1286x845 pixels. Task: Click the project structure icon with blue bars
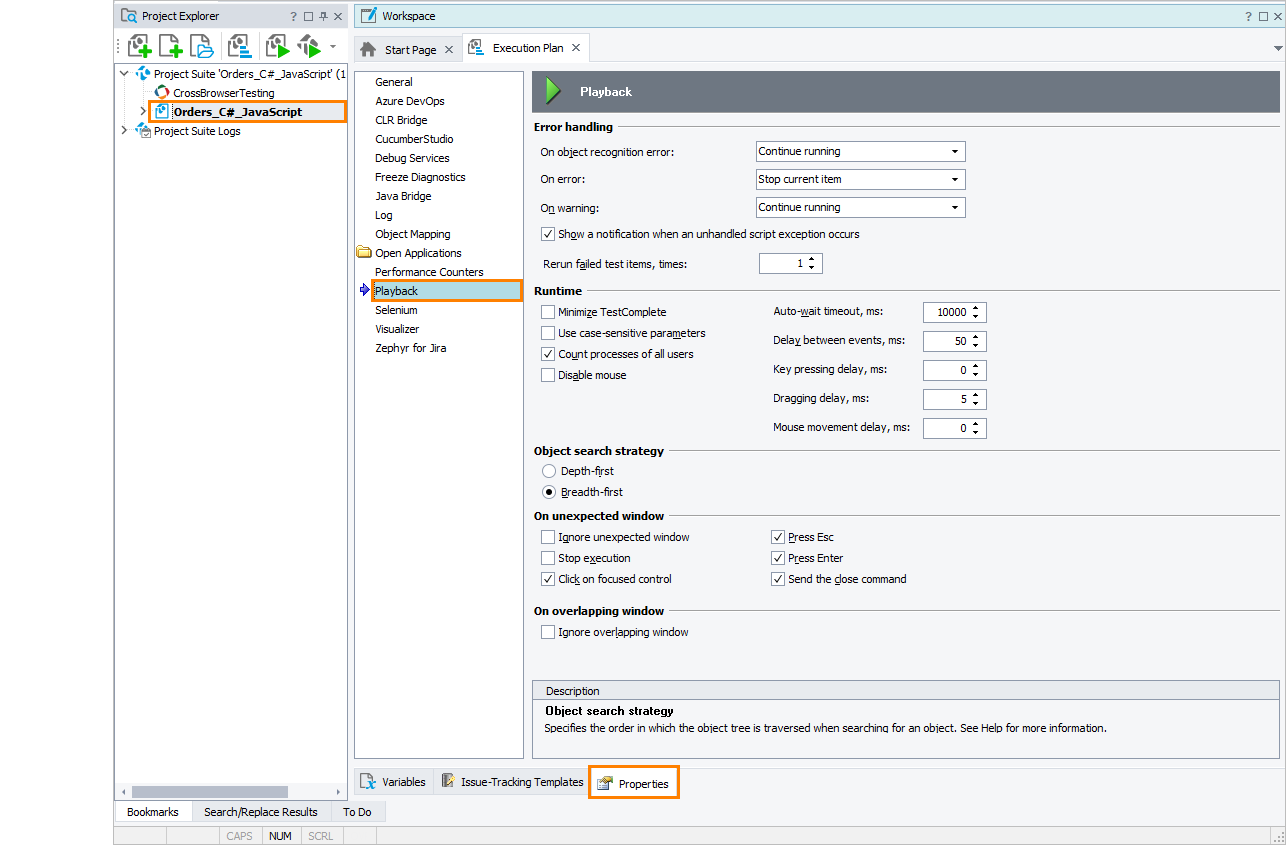pyautogui.click(x=239, y=46)
